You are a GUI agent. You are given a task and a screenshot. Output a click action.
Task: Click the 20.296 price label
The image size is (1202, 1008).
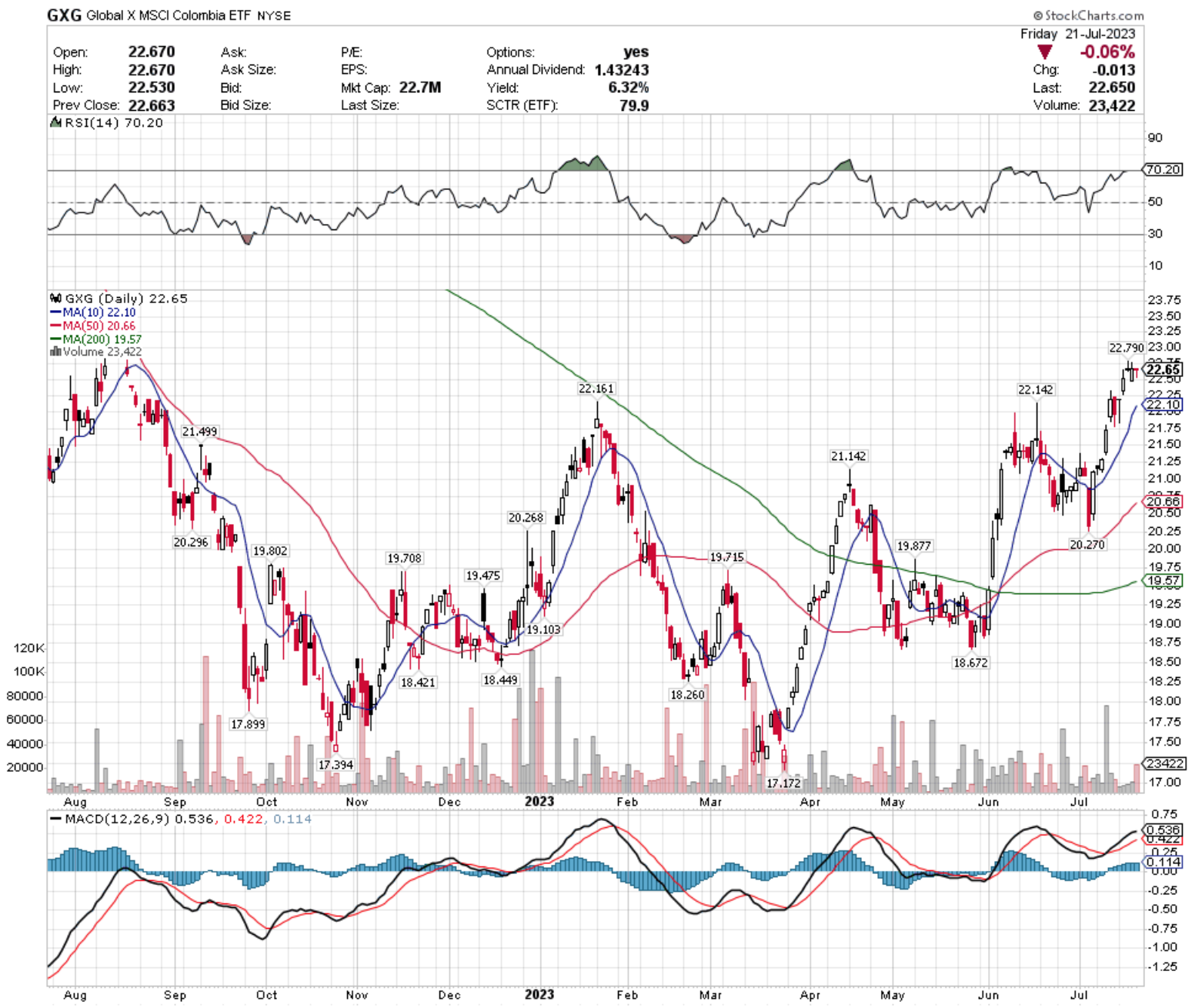pos(190,542)
